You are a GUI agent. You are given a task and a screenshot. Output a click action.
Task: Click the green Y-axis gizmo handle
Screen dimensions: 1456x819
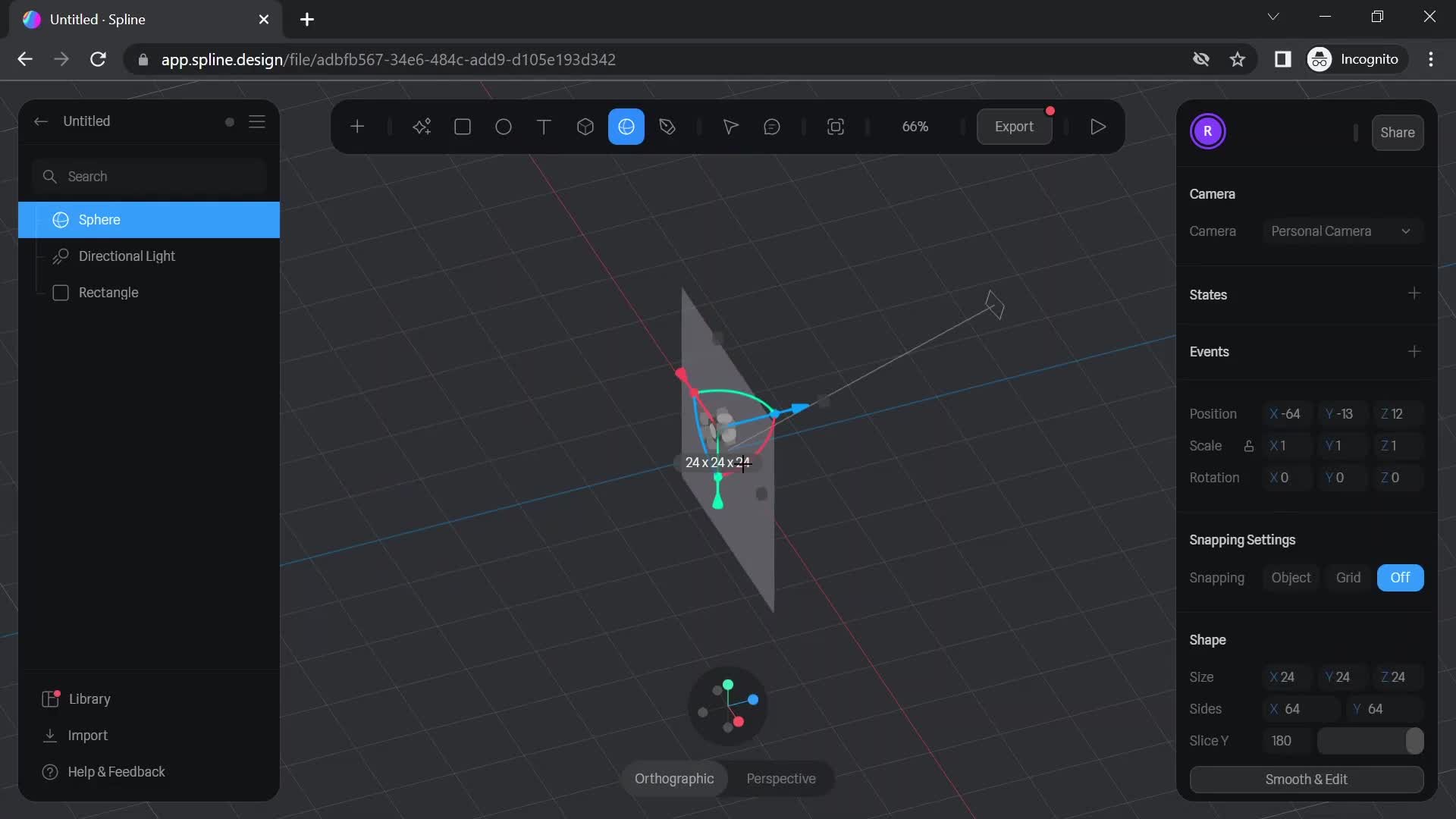[x=717, y=501]
